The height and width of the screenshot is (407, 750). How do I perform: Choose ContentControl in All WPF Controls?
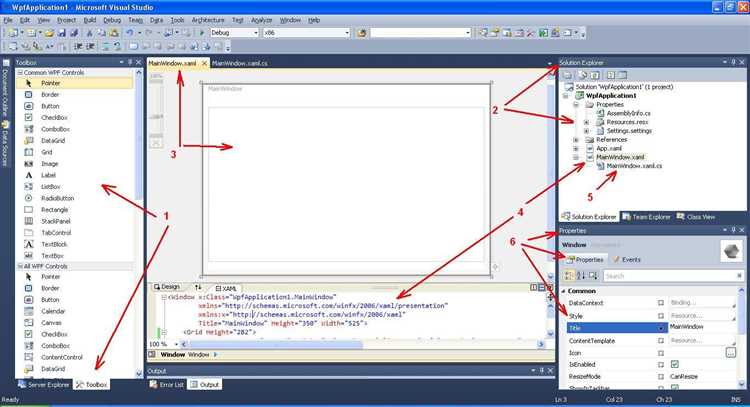pos(75,357)
